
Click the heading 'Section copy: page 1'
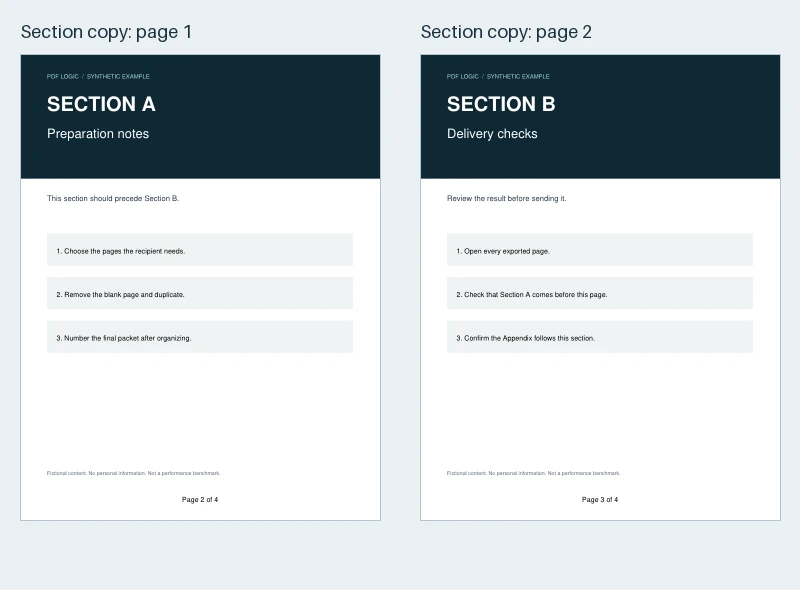click(106, 32)
